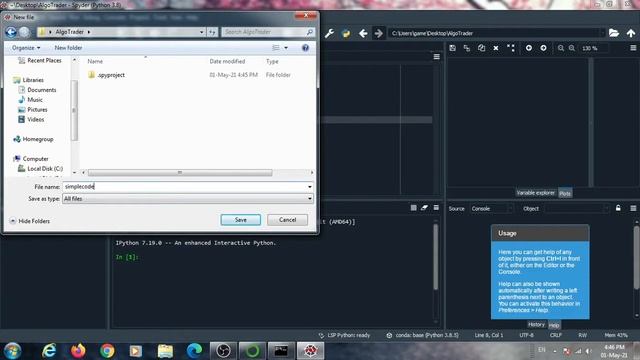This screenshot has height=360, width=640.
Task: Refresh the dialog folder location
Action: (212, 32)
